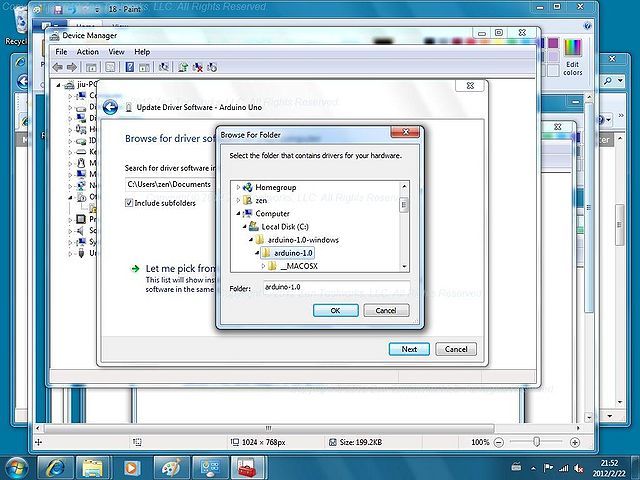The height and width of the screenshot is (480, 640).
Task: Click the Local Disk (C:) drive icon
Action: click(x=254, y=226)
